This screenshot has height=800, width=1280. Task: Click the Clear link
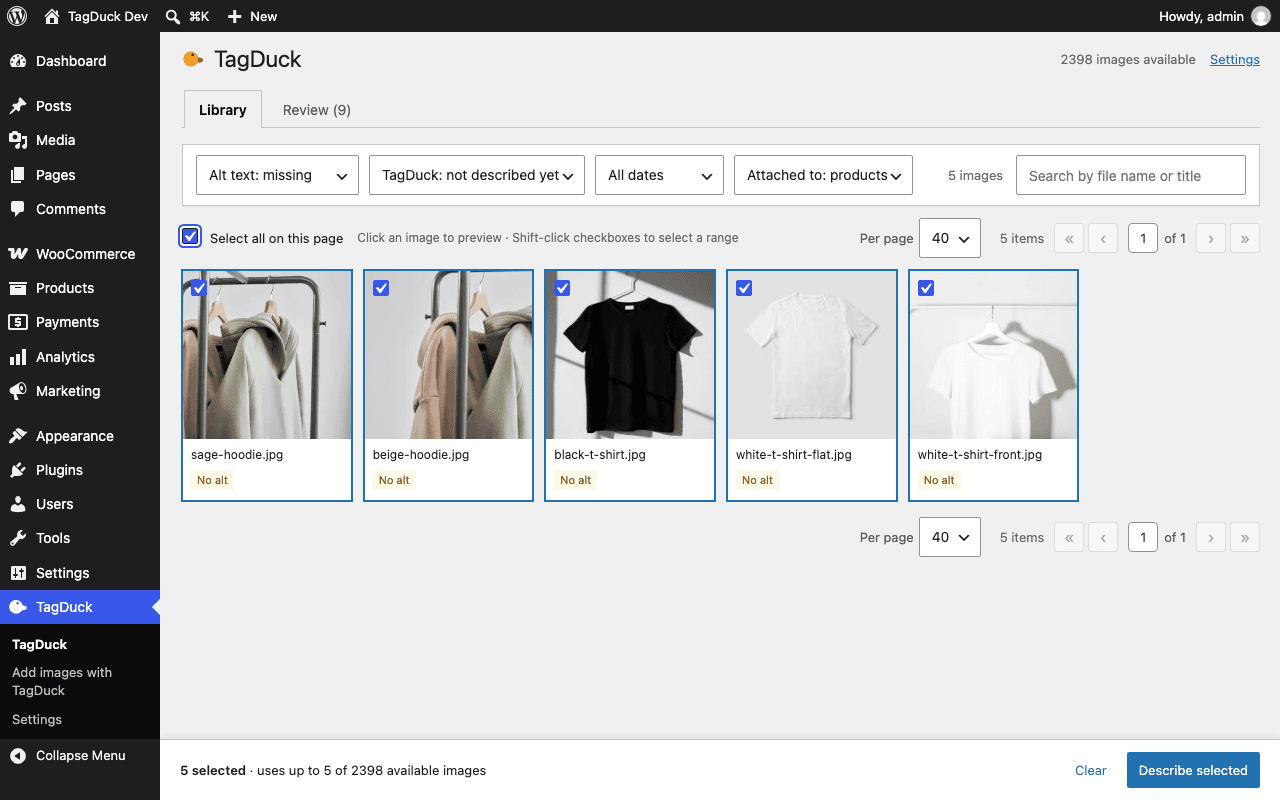tap(1091, 770)
